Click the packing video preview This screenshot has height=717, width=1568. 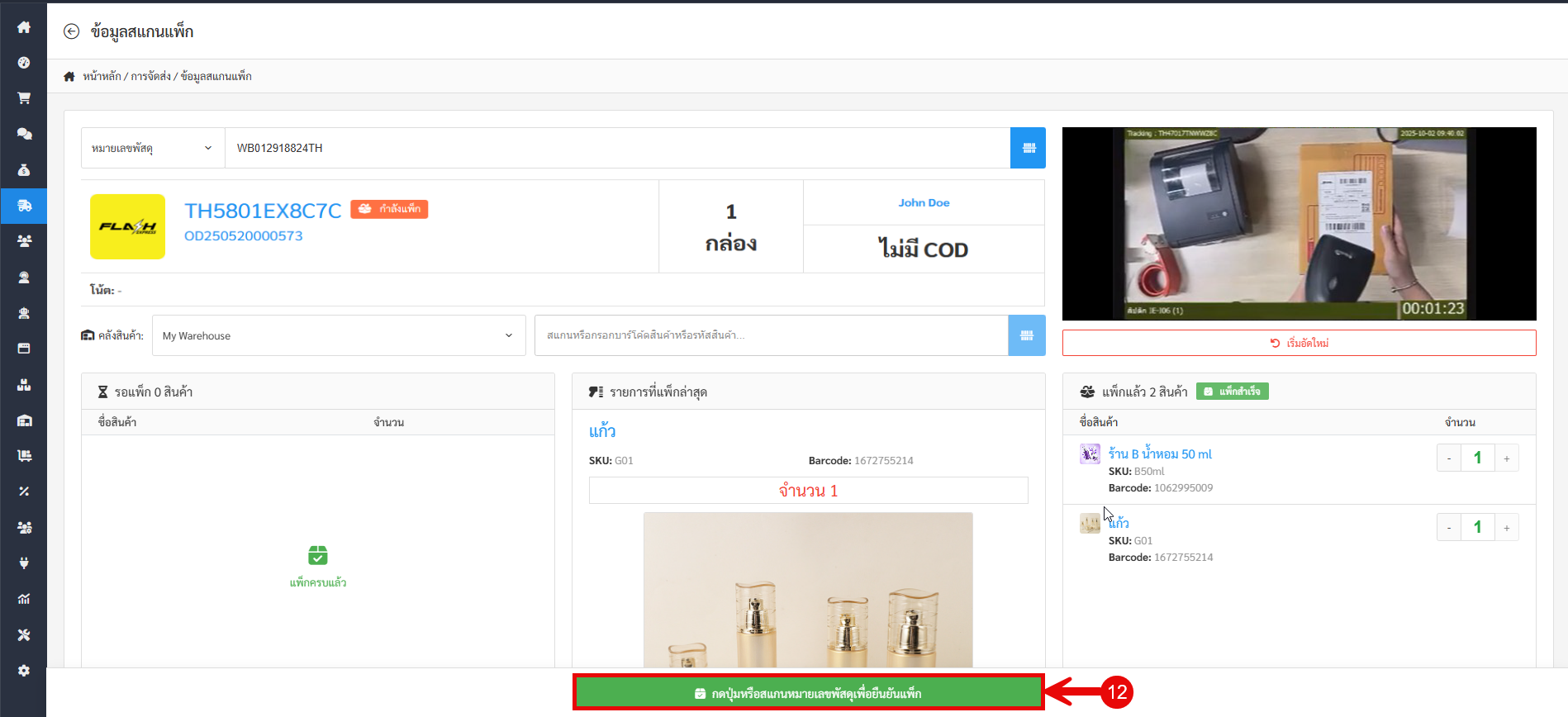click(x=1299, y=224)
